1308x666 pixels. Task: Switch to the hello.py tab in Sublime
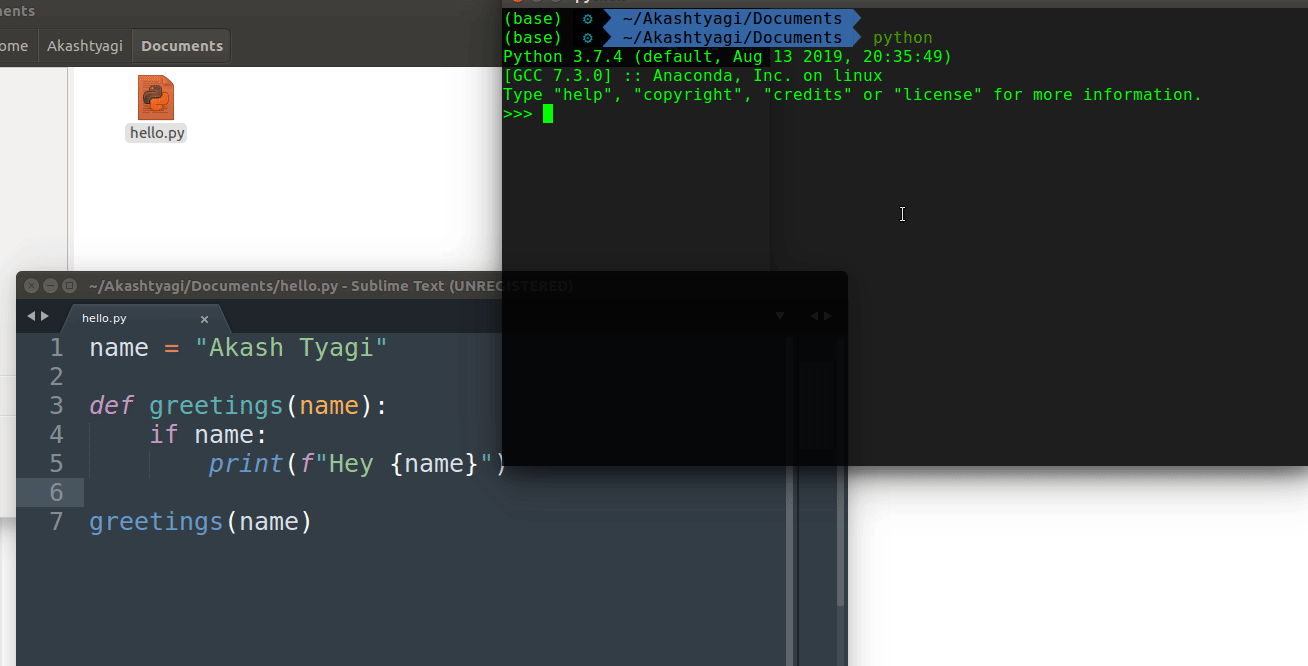[104, 318]
